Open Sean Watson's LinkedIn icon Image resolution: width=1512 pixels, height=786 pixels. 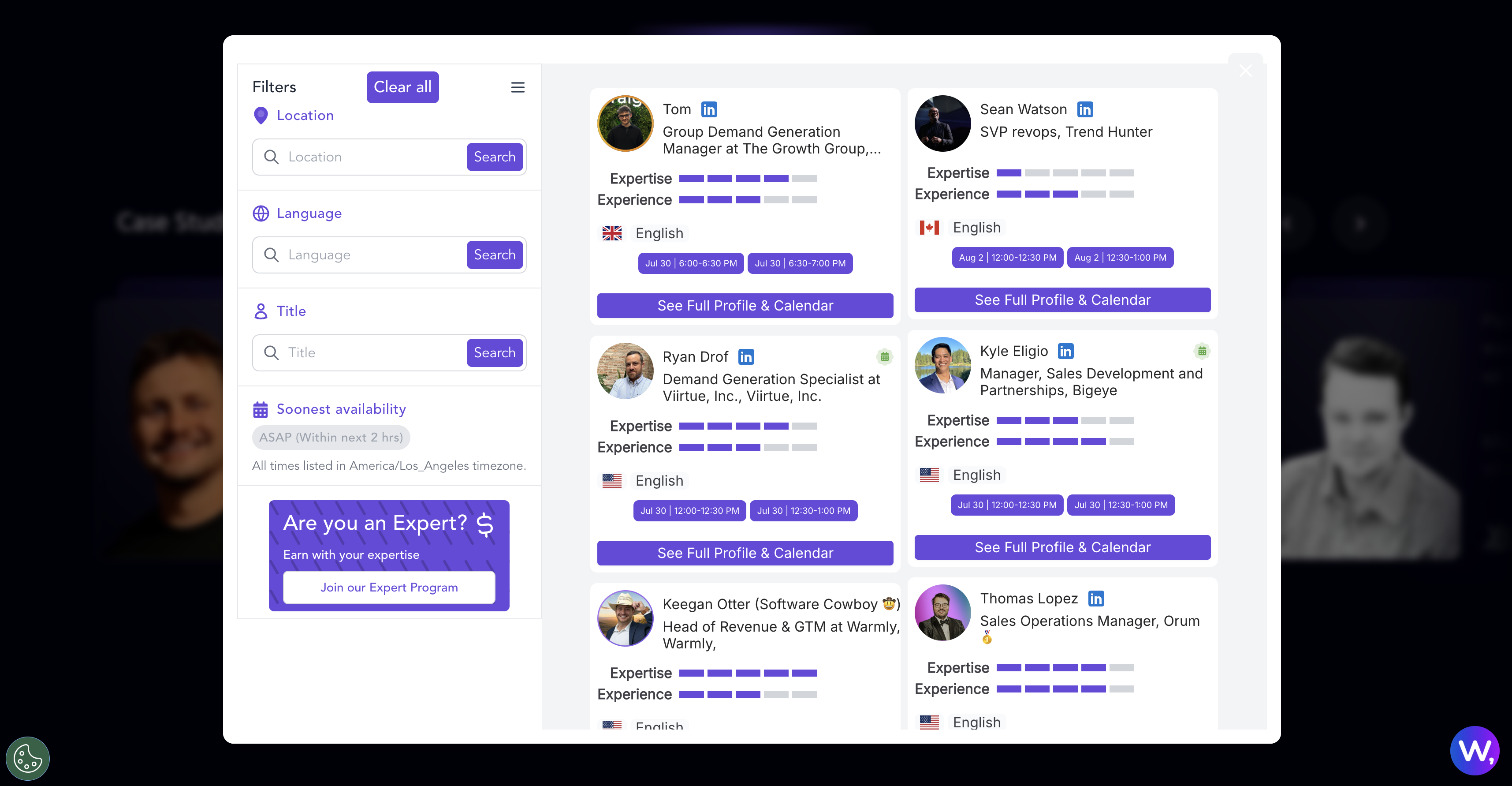[x=1085, y=109]
